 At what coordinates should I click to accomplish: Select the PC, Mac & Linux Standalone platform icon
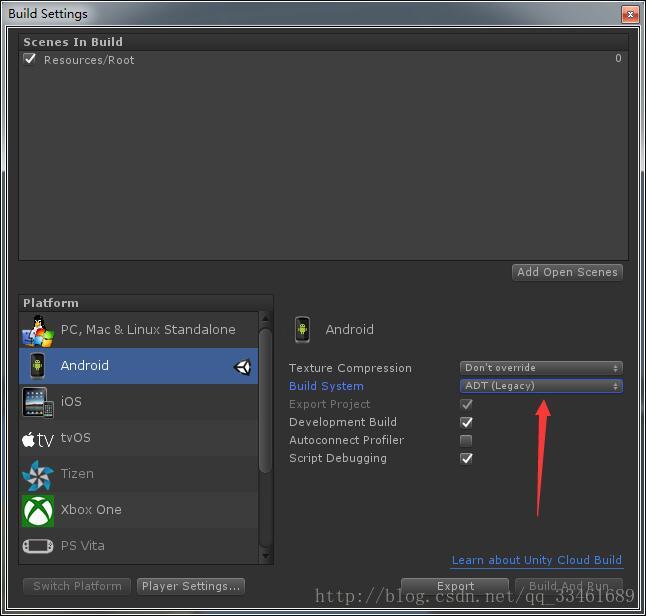38,331
